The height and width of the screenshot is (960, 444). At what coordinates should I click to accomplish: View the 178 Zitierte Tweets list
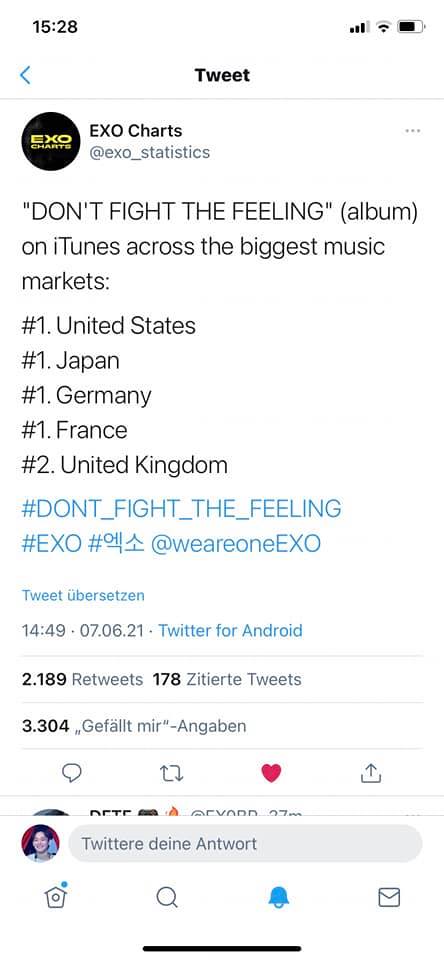(x=227, y=680)
